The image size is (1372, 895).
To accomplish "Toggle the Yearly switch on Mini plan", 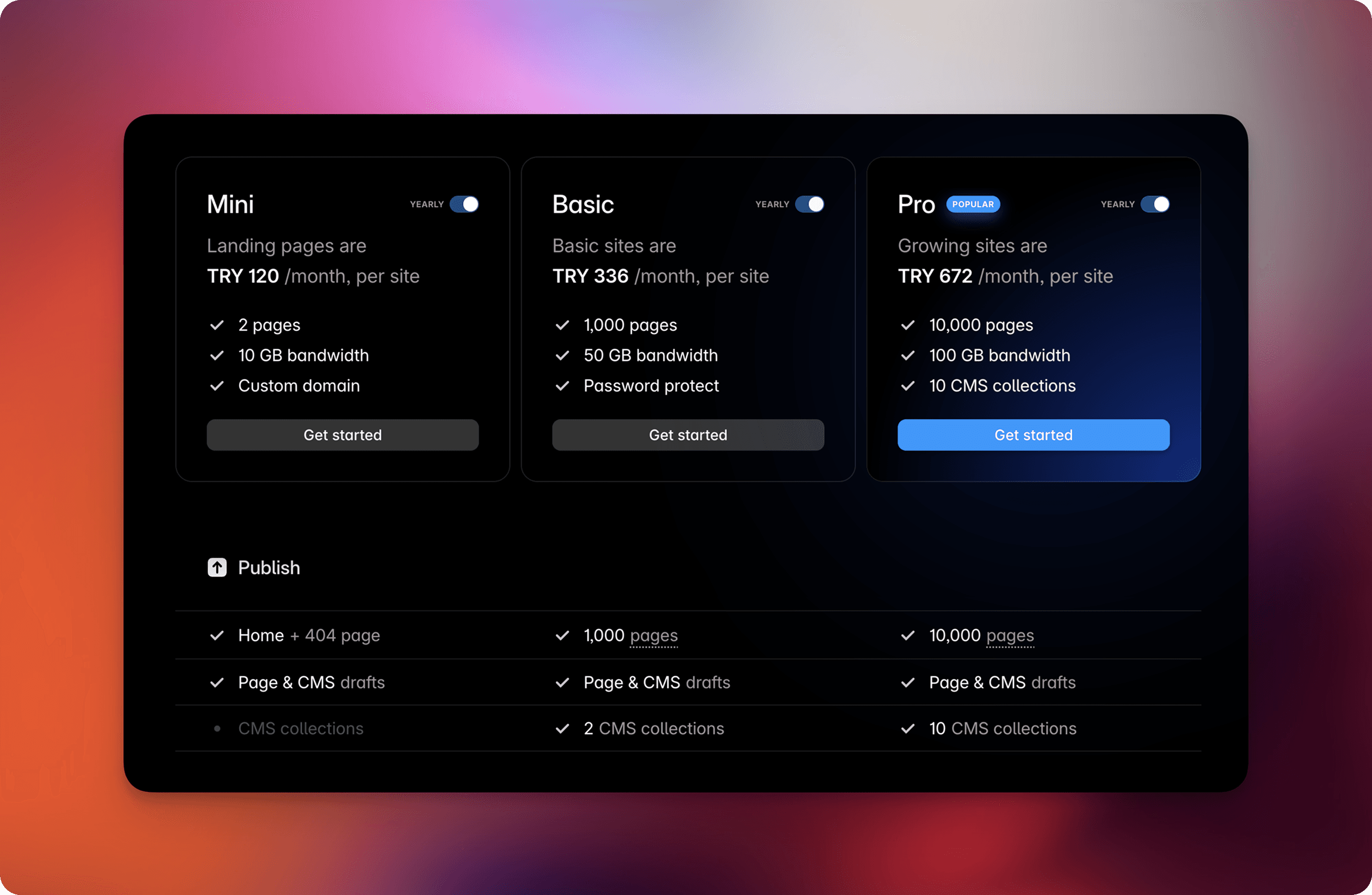I will point(464,204).
